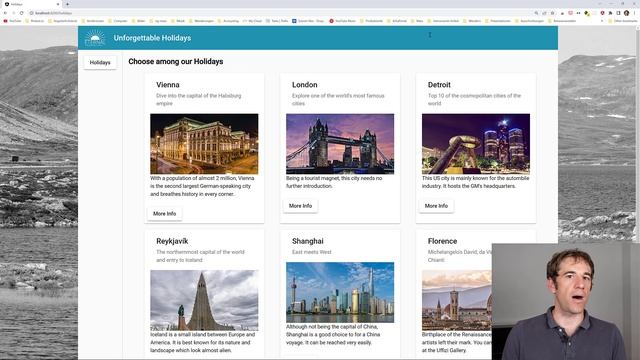Open the Computer bookmarks folder
Viewport: 640px width, 360px height.
click(118, 21)
